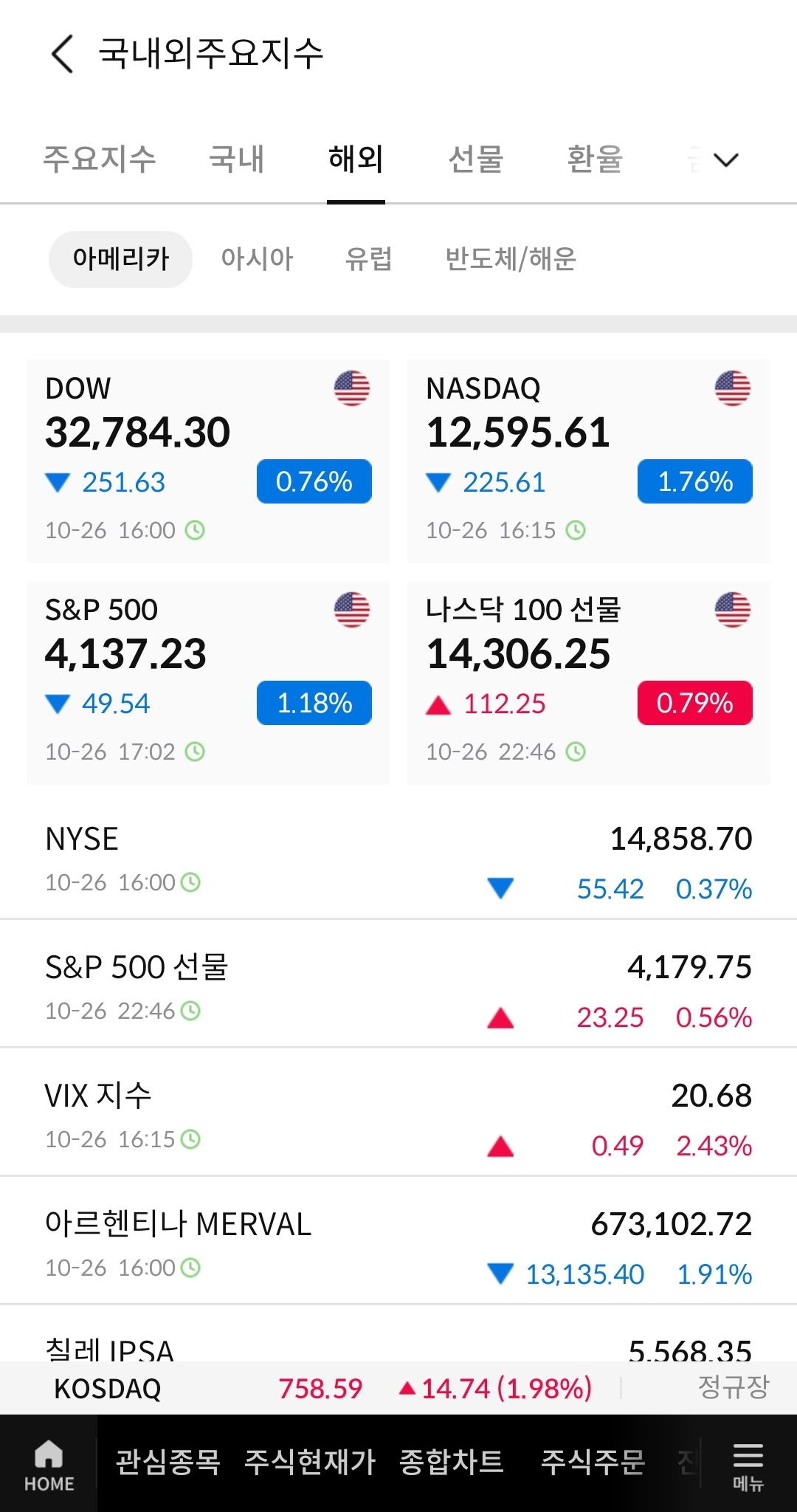Expand the tab list chevron
This screenshot has width=797, height=1512.
[x=726, y=159]
